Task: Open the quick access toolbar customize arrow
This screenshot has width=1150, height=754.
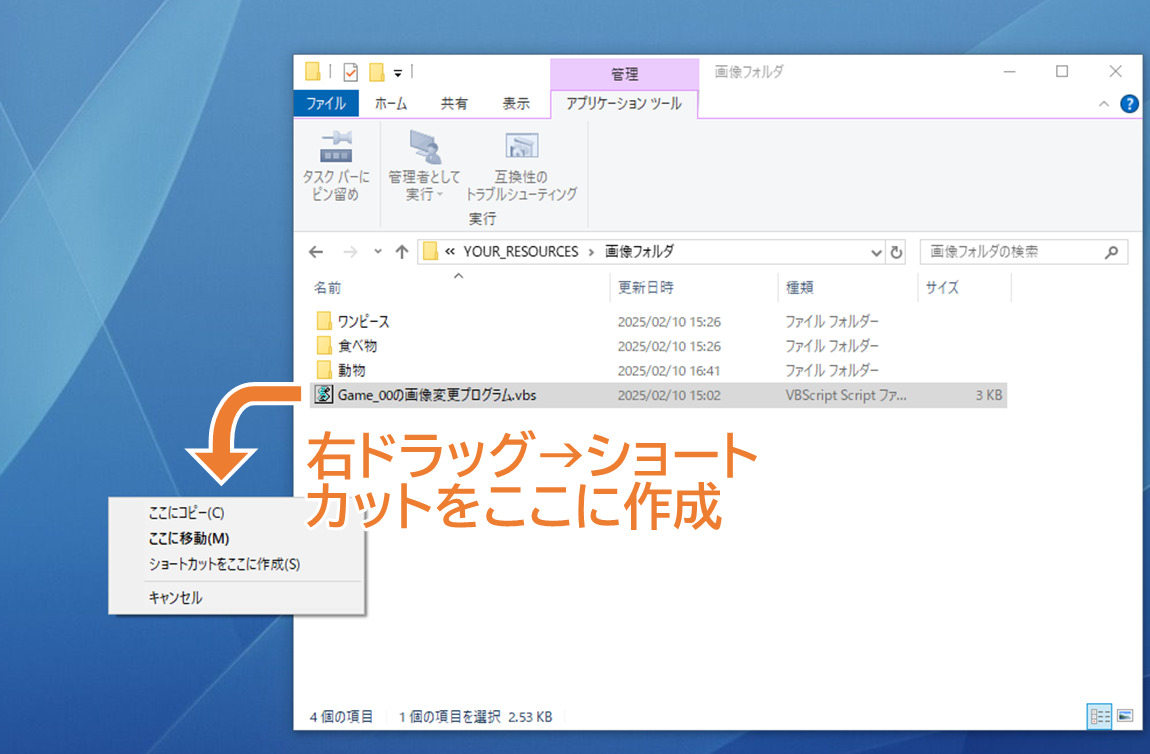Action: pyautogui.click(x=398, y=73)
